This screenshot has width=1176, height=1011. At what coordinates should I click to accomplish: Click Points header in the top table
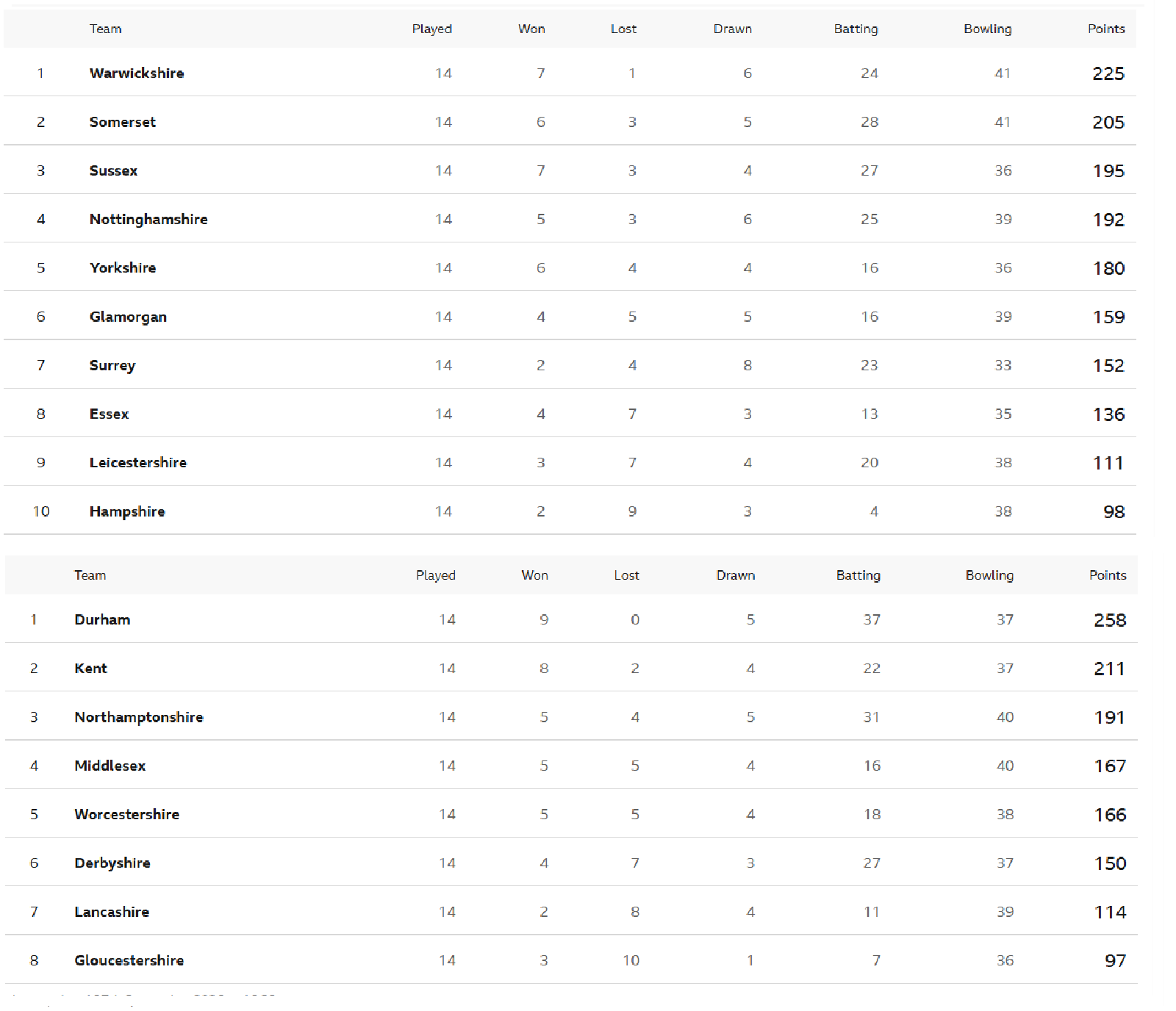click(x=1106, y=29)
